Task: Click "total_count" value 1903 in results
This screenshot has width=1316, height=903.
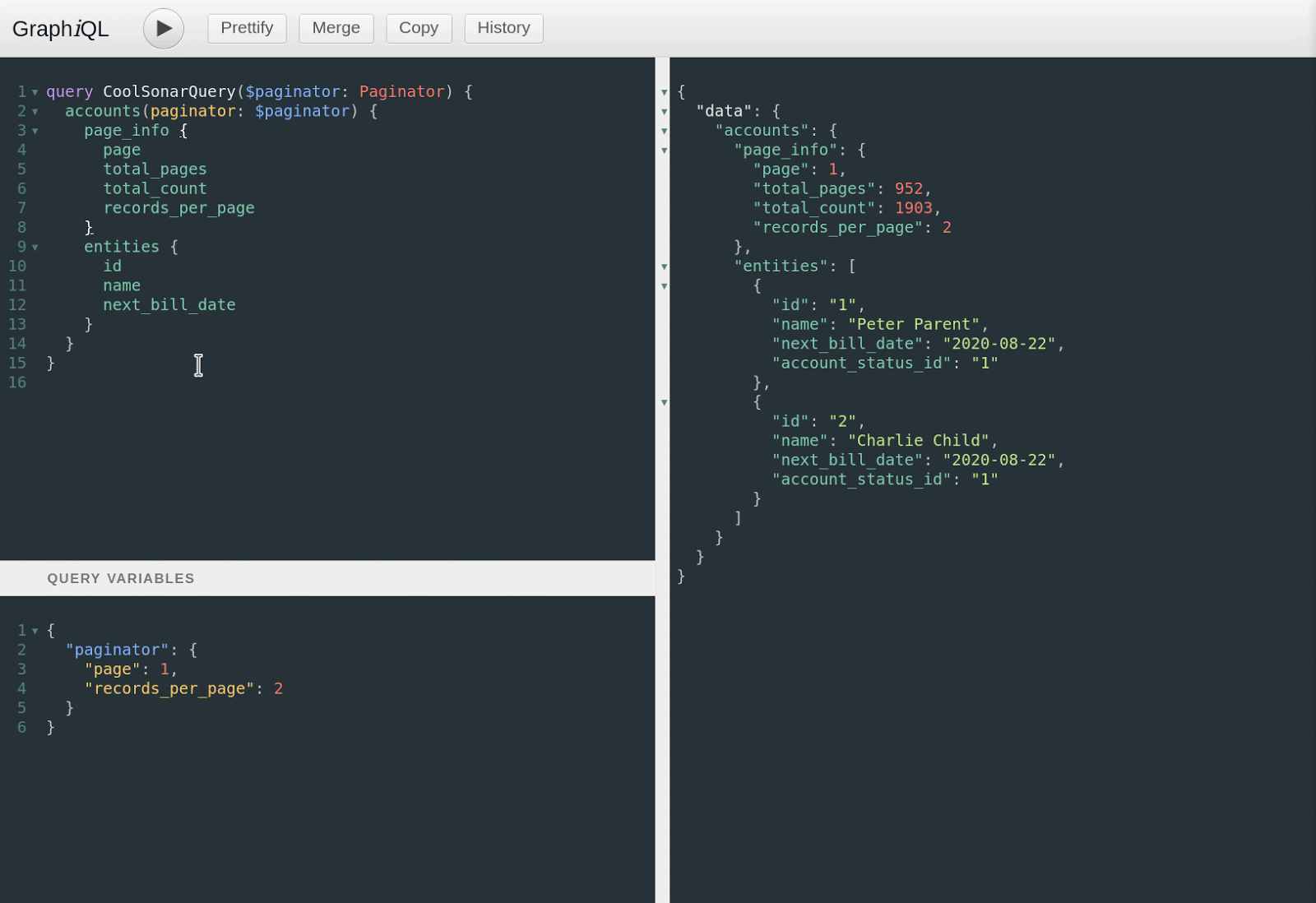Action: click(x=914, y=207)
